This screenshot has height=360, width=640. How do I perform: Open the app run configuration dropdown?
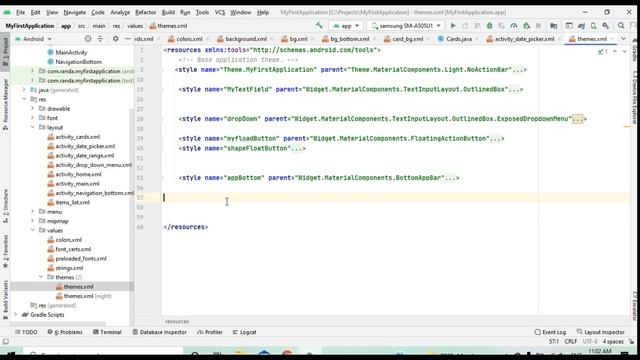[346, 26]
